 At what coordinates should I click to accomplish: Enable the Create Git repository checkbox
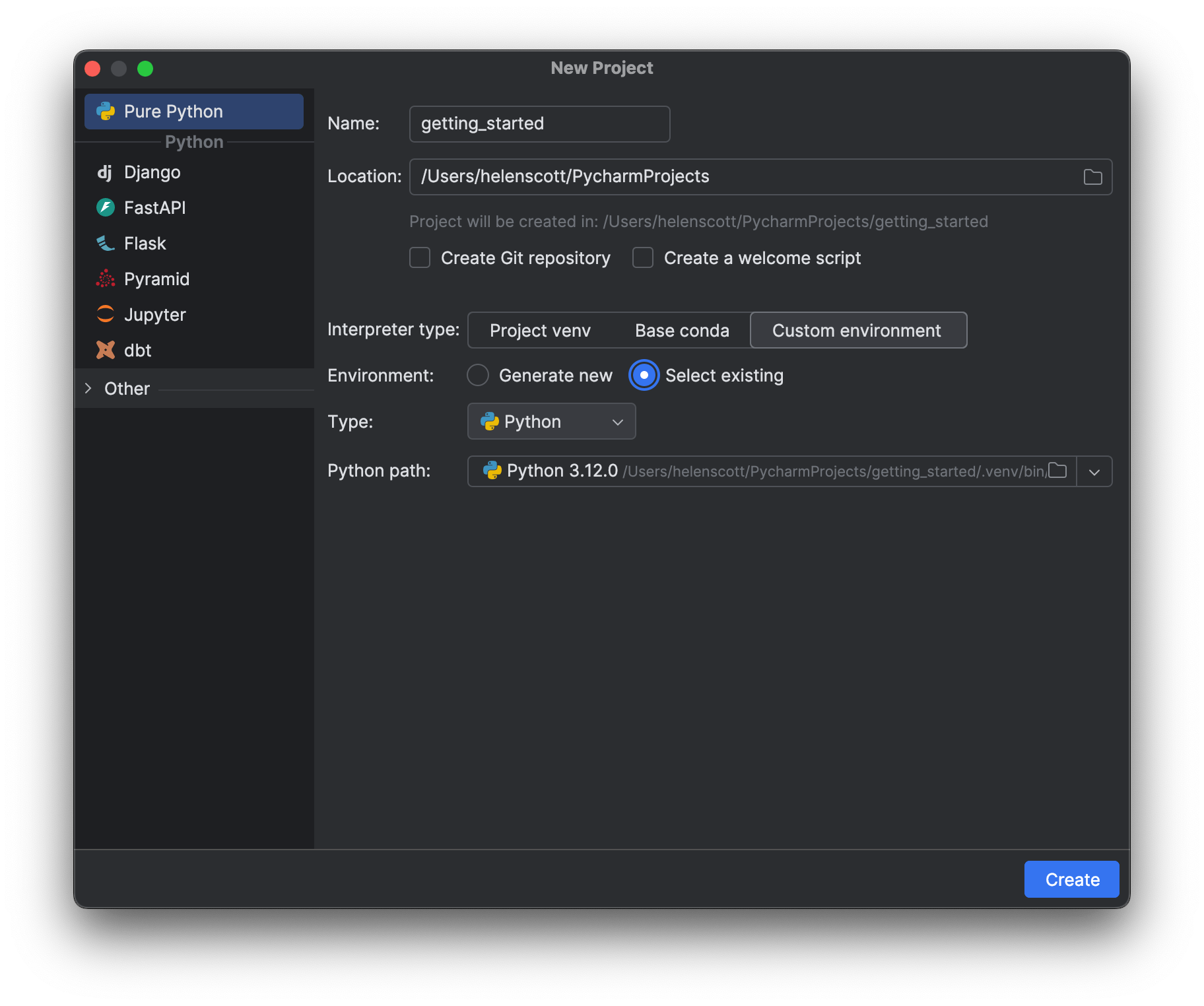[x=420, y=258]
